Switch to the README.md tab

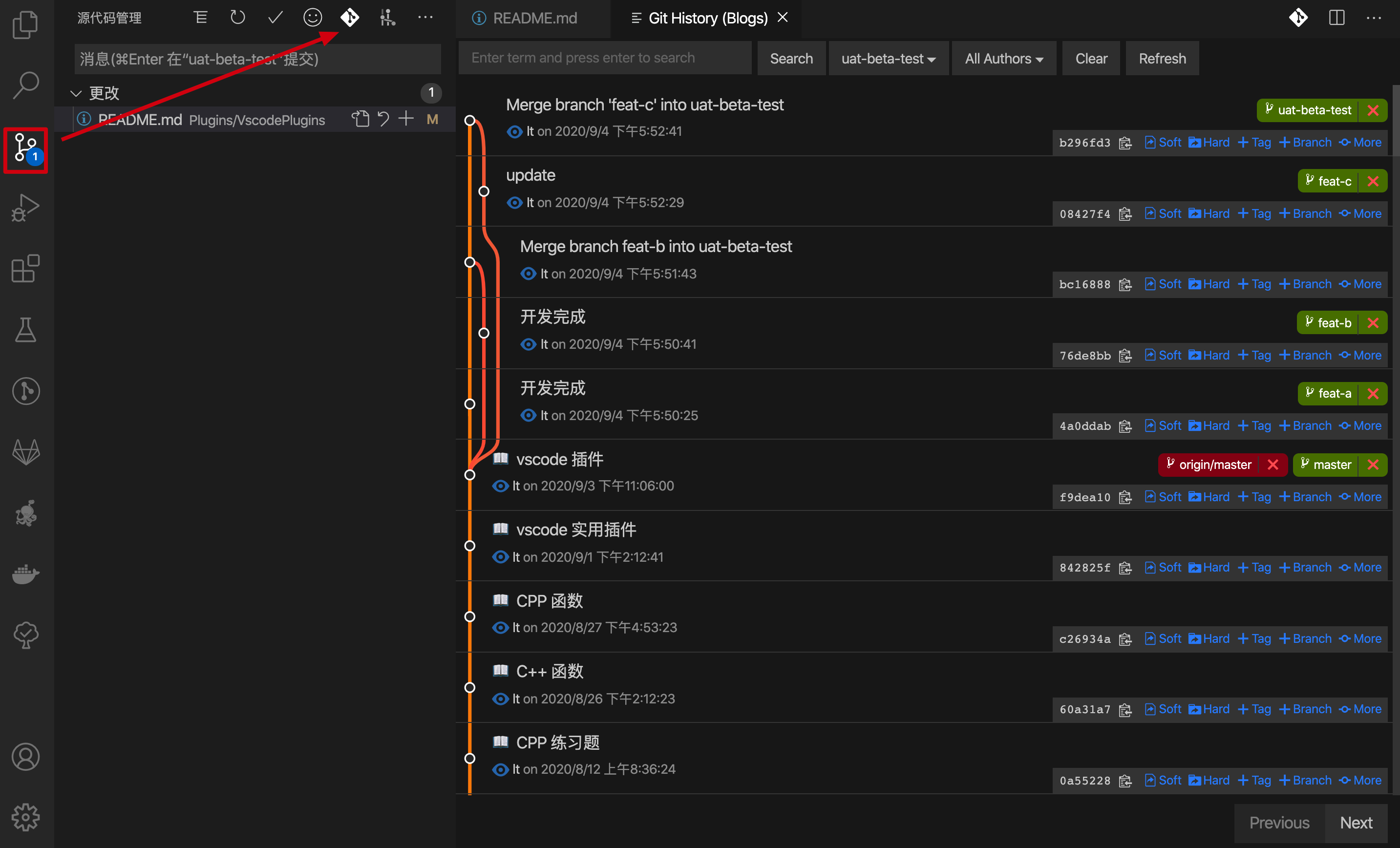coord(532,18)
